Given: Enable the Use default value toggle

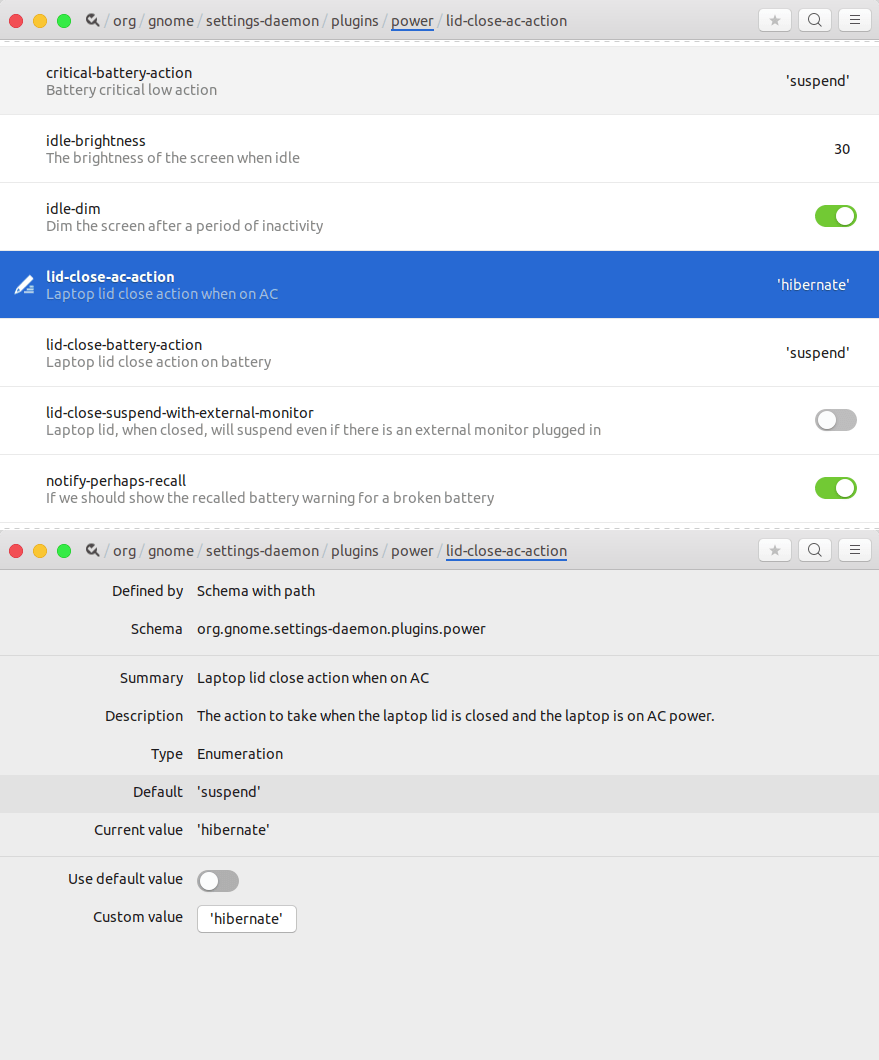Looking at the screenshot, I should (x=218, y=881).
